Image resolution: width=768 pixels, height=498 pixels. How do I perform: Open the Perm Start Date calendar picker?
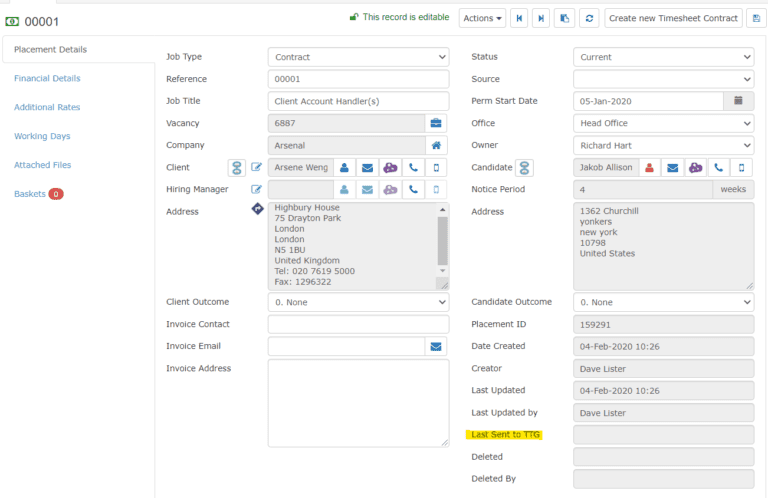coord(738,101)
